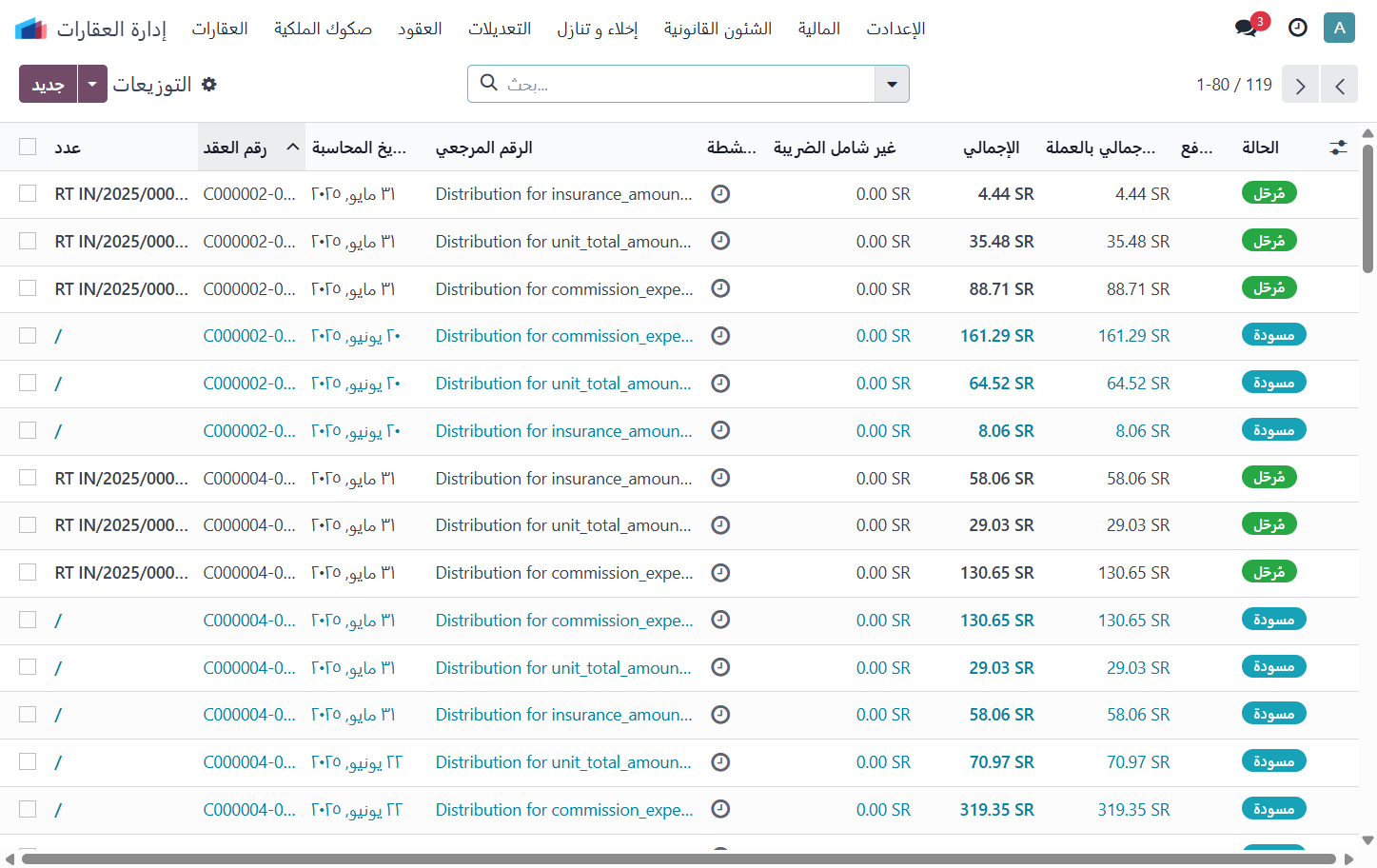Screen dimensions: 1377x868
Task: Click activity clock in 88.71 SR row
Action: [720, 287]
